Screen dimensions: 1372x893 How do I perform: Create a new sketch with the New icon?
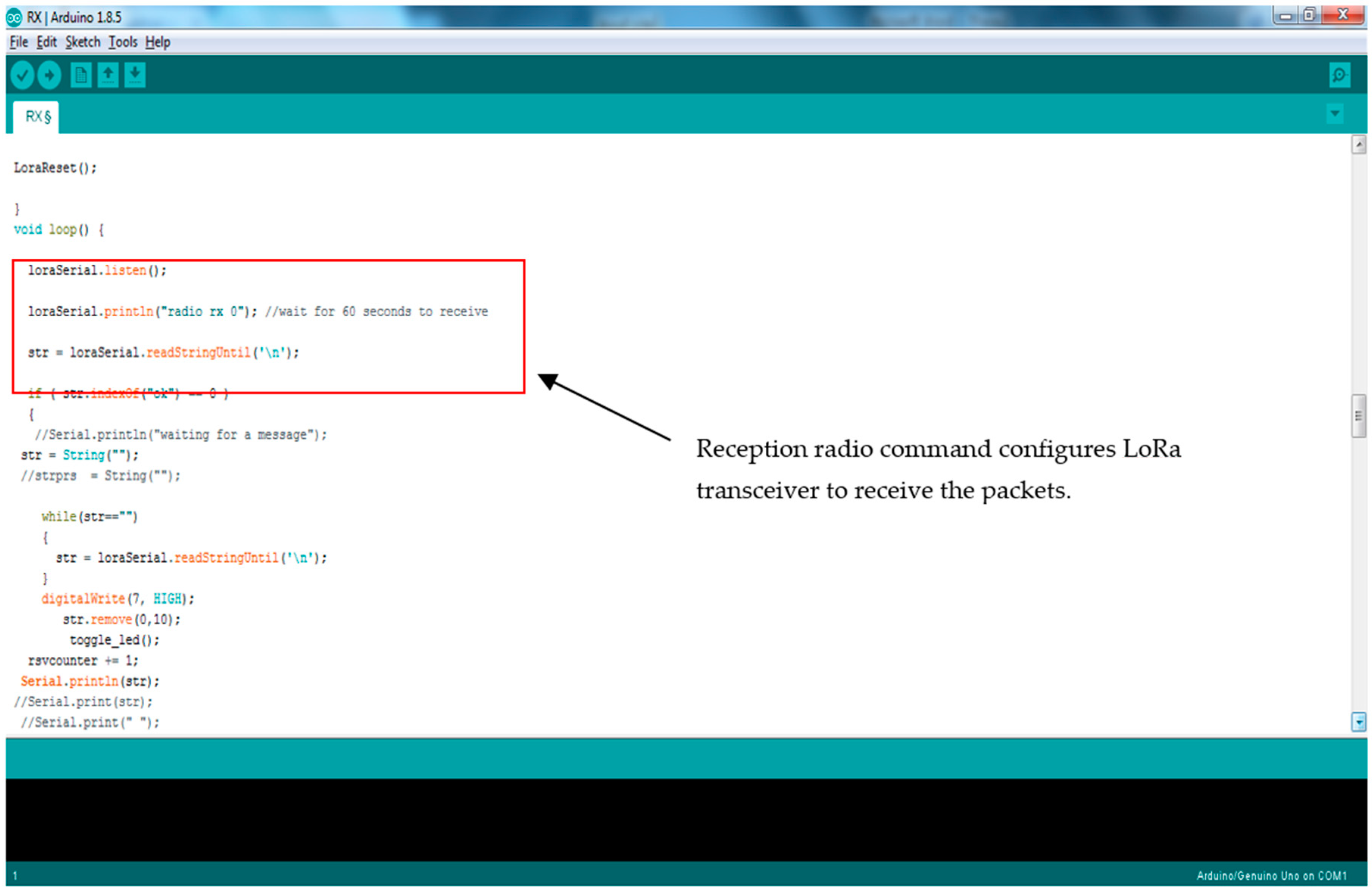click(81, 75)
